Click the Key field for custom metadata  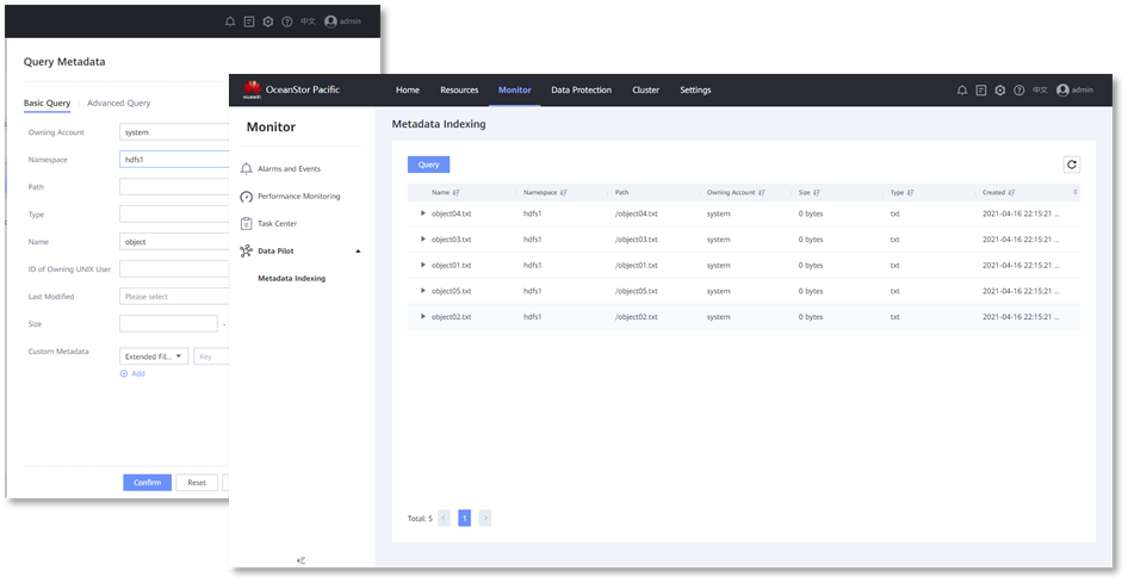(x=211, y=356)
